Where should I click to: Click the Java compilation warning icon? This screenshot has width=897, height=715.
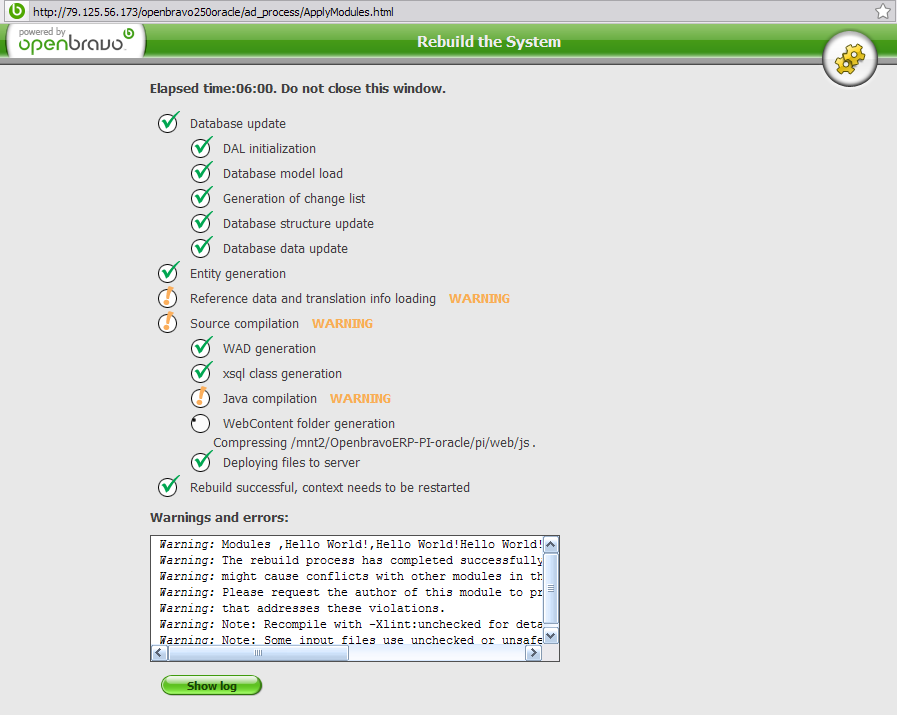[202, 398]
